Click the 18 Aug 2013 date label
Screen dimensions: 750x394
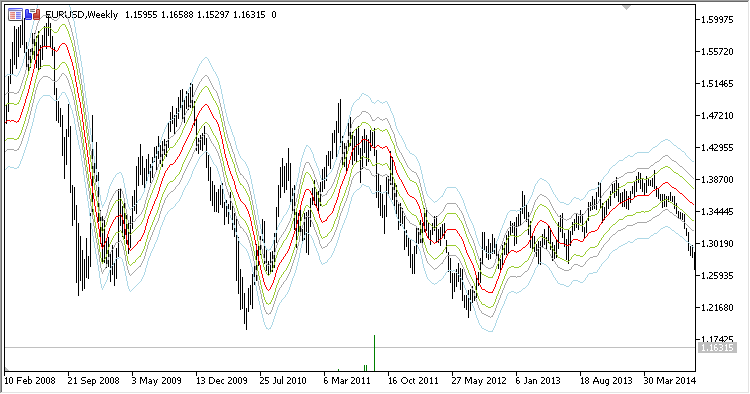[606, 381]
